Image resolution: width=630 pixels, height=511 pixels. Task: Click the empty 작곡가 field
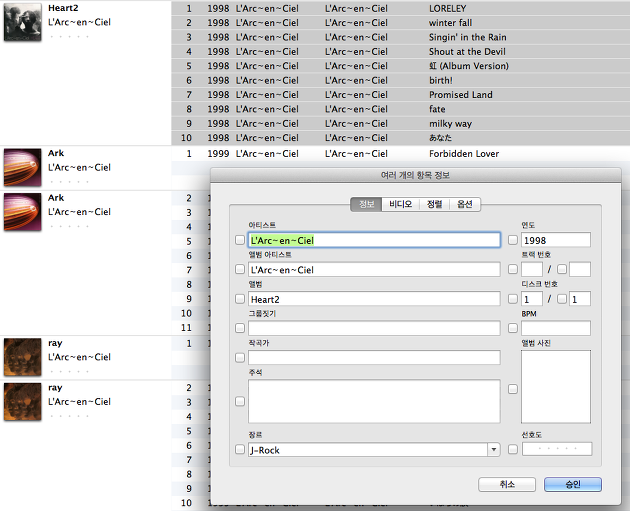point(374,358)
